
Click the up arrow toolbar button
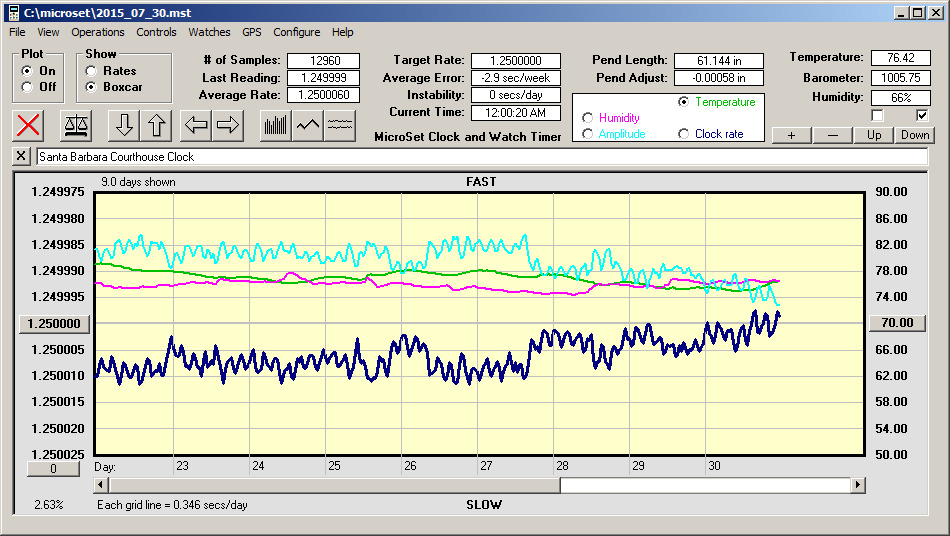coord(156,126)
